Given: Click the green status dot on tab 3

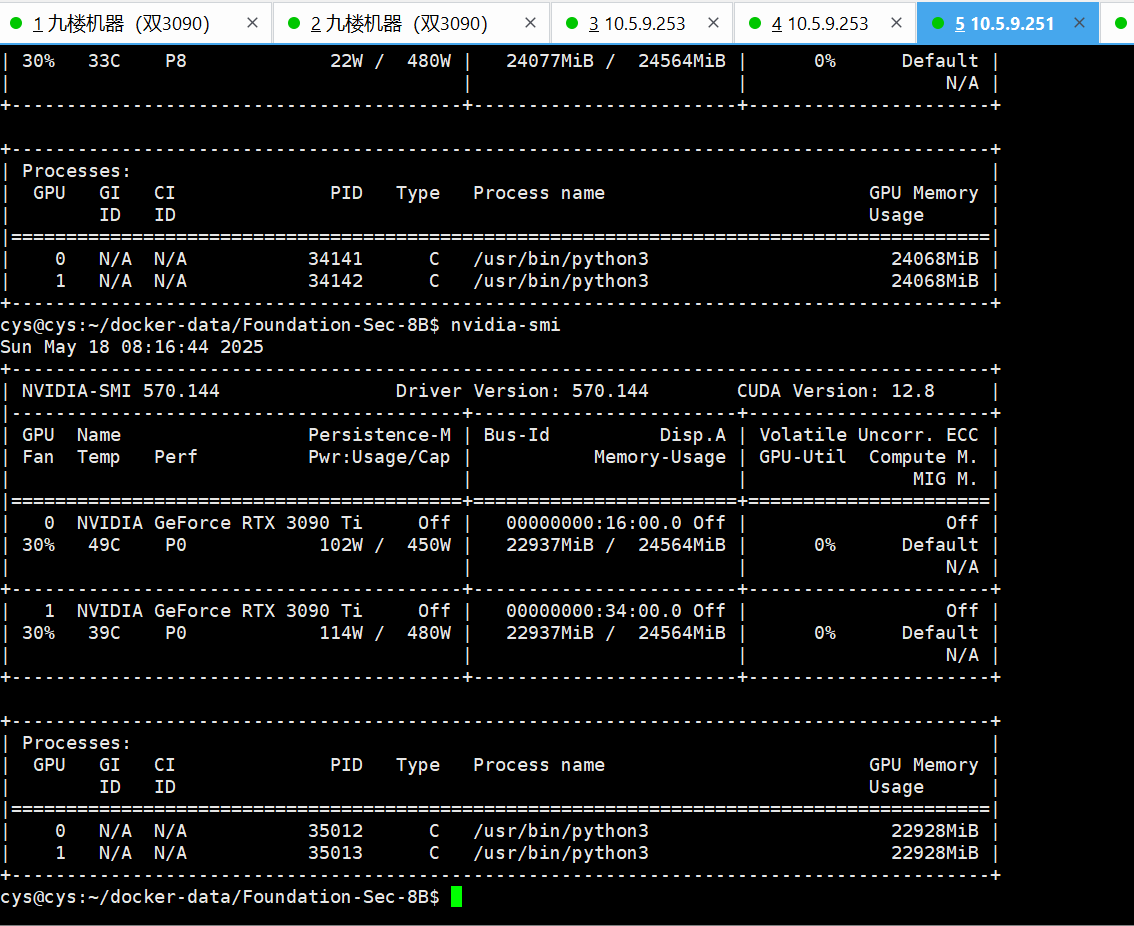Looking at the screenshot, I should pos(571,23).
